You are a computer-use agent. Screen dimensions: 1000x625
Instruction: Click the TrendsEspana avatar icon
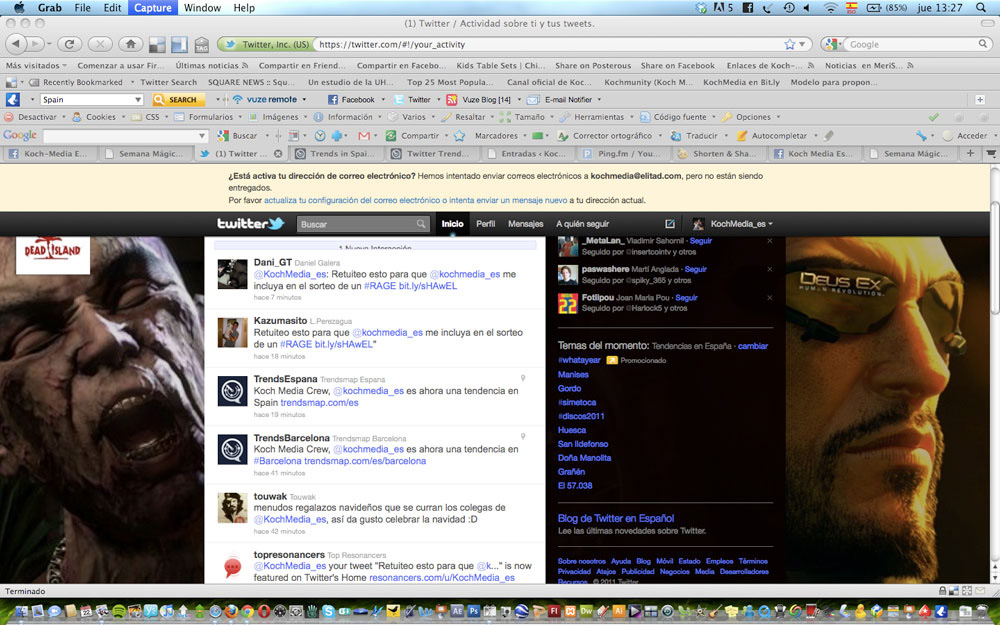coord(232,391)
